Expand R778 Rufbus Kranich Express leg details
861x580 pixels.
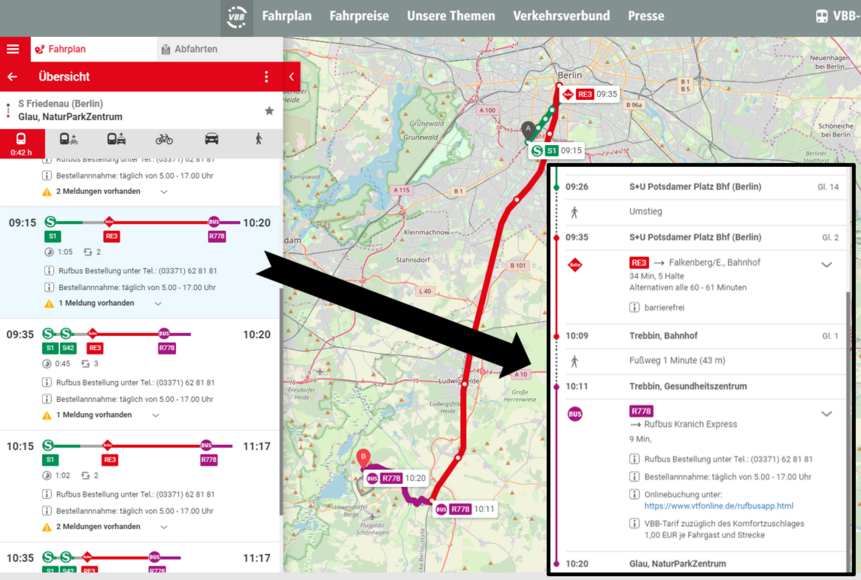[826, 414]
